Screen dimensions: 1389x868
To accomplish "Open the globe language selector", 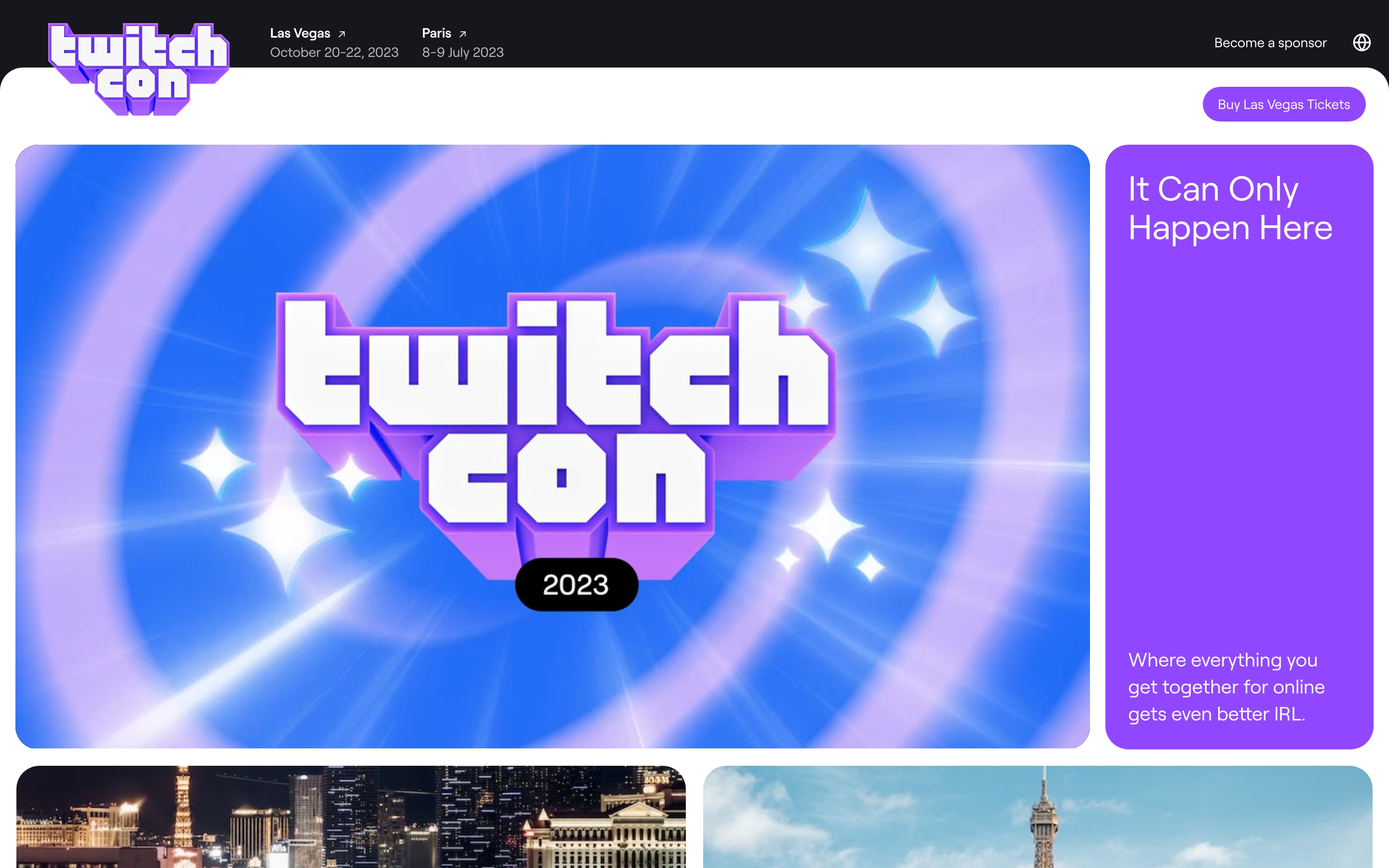I will 1362,42.
